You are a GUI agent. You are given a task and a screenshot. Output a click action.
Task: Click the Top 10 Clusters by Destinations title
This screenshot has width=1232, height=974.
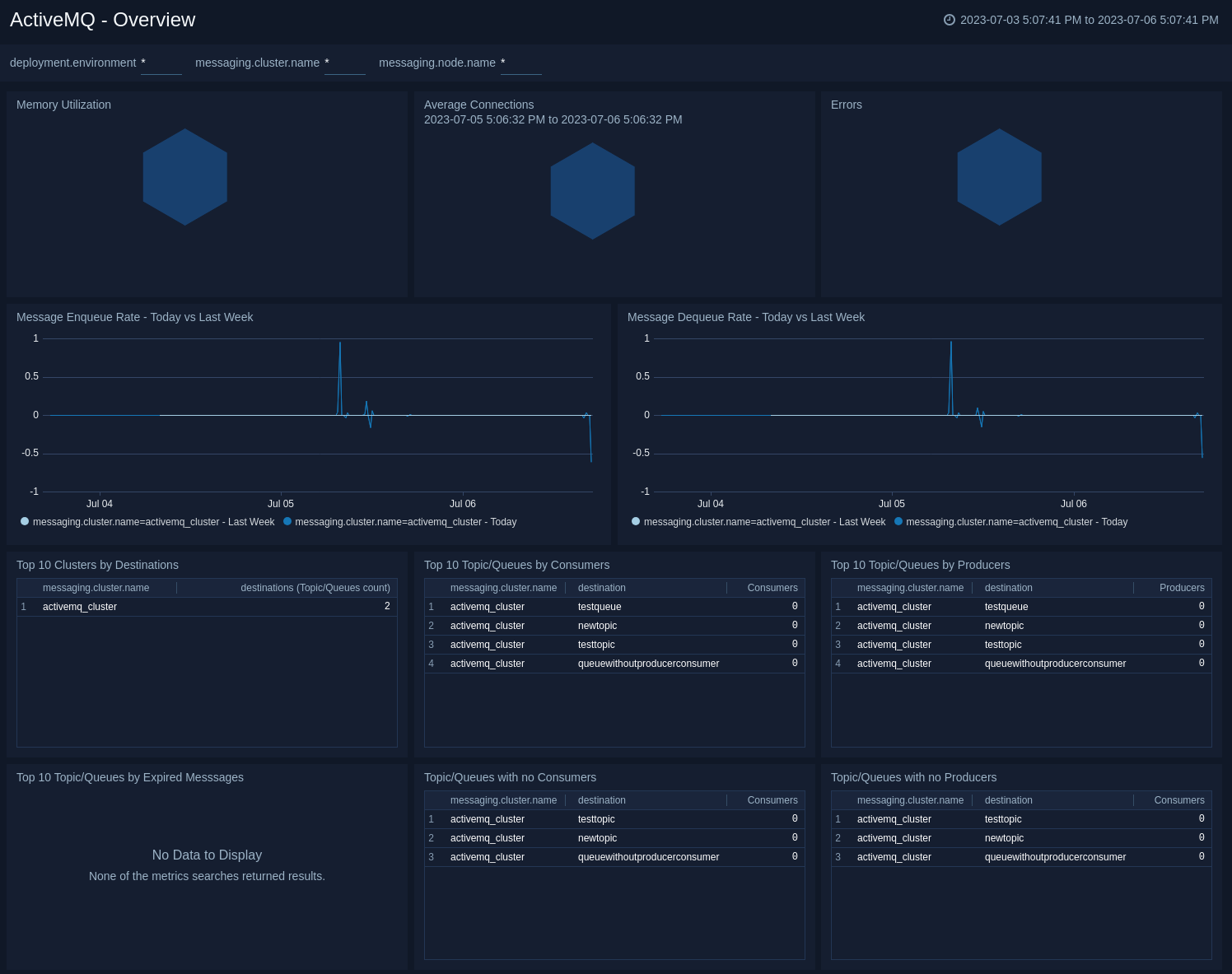[97, 565]
